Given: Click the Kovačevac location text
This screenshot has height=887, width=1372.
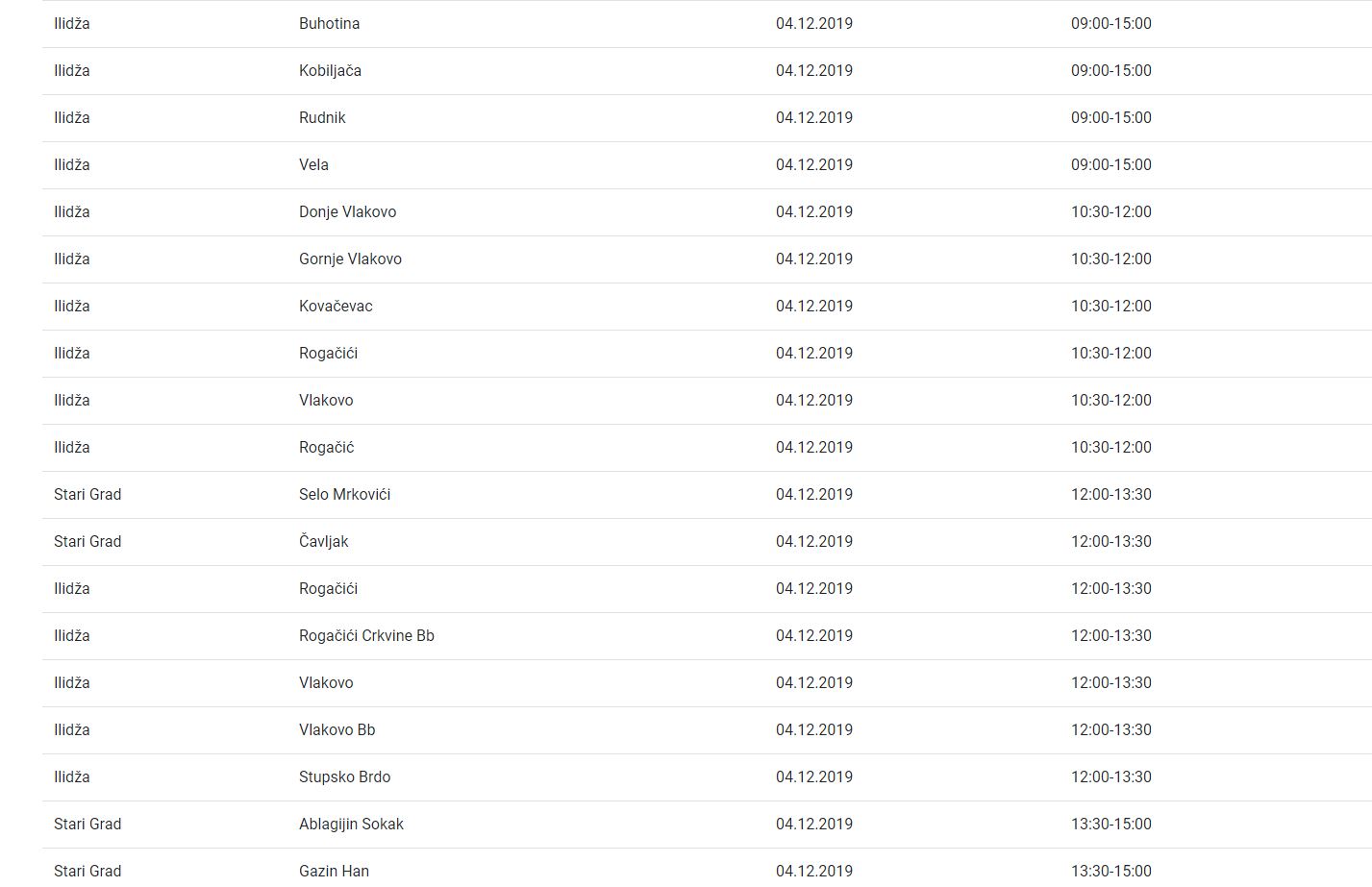Looking at the screenshot, I should [x=336, y=306].
